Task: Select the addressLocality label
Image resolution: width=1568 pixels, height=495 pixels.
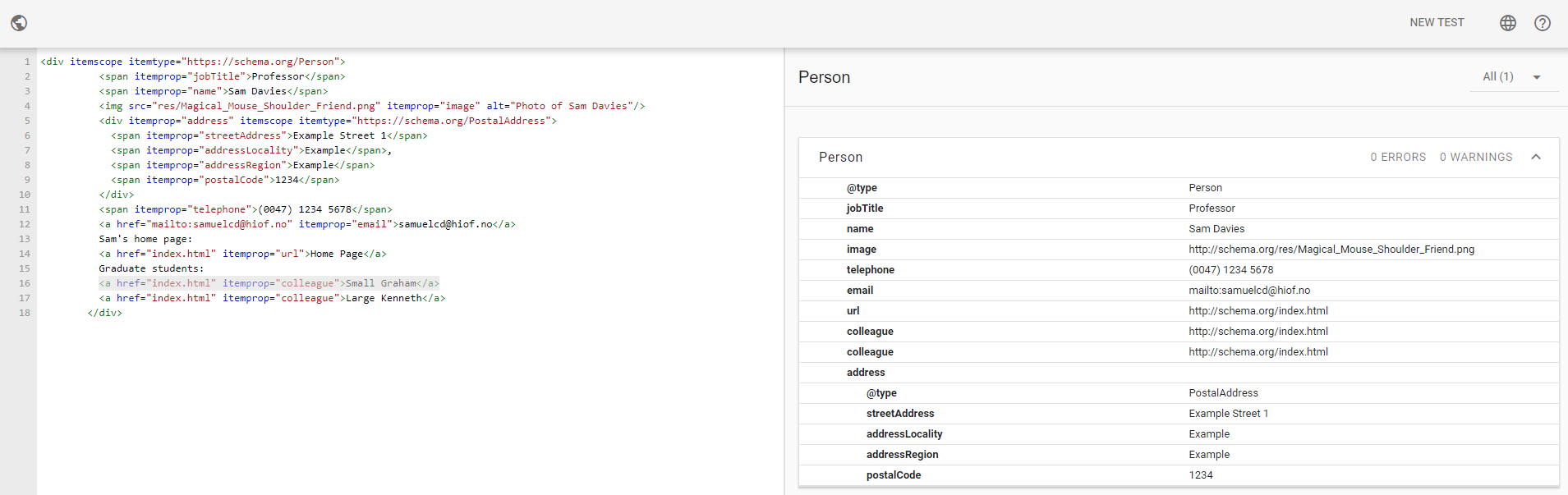Action: [904, 434]
